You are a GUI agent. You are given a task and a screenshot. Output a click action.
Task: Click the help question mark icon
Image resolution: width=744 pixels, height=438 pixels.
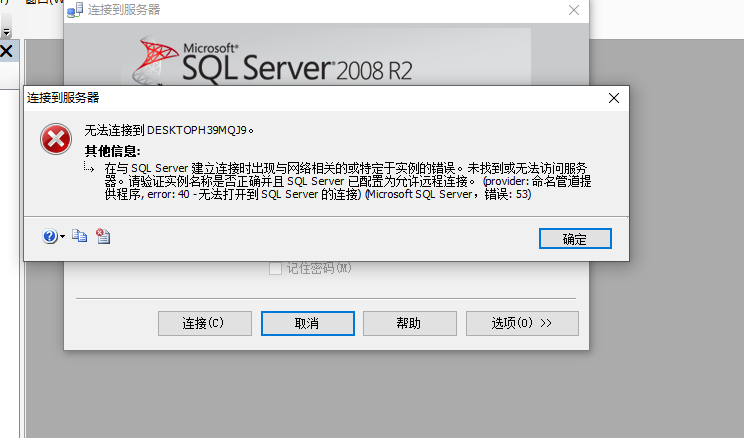pyautogui.click(x=49, y=236)
